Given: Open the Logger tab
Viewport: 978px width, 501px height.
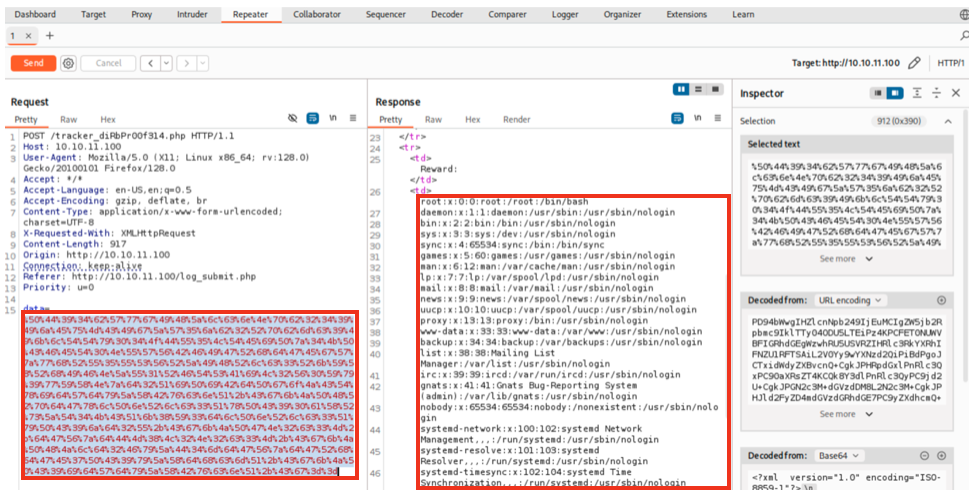Looking at the screenshot, I should (565, 14).
